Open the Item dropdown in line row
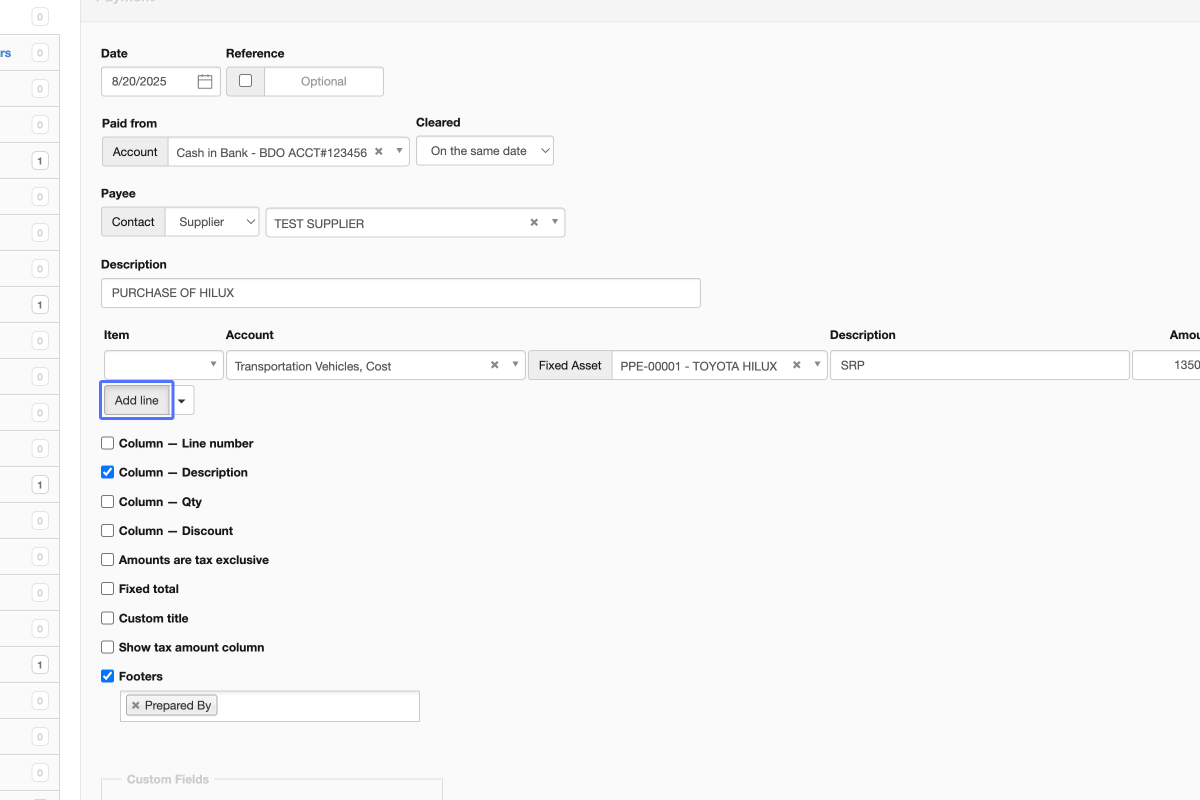The image size is (1200, 800). [164, 366]
